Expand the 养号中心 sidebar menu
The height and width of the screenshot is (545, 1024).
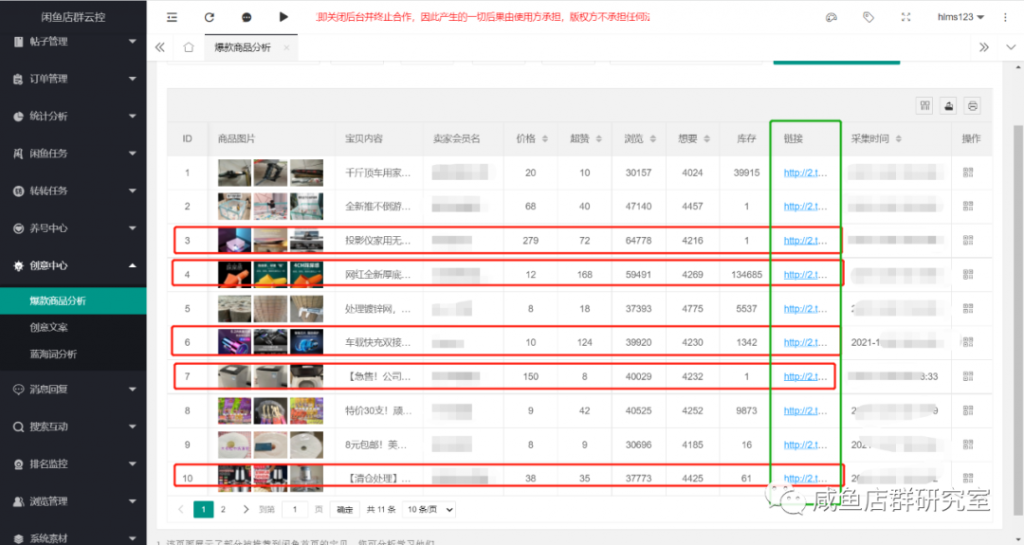73,228
